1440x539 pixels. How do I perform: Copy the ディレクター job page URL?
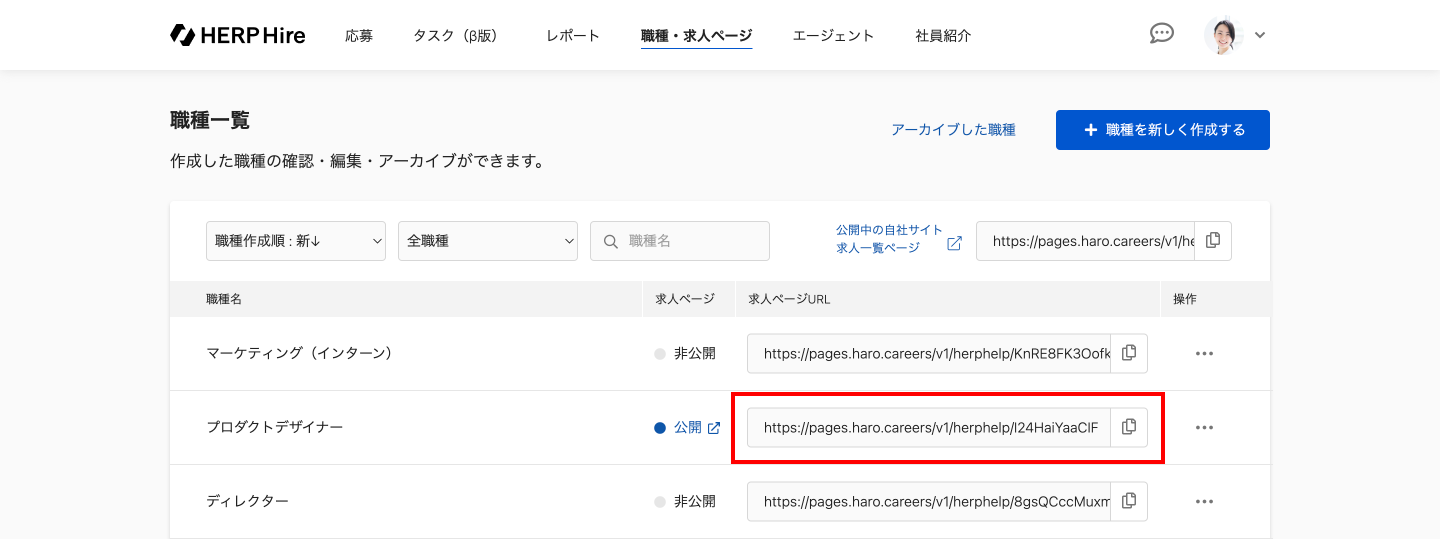tap(1129, 501)
